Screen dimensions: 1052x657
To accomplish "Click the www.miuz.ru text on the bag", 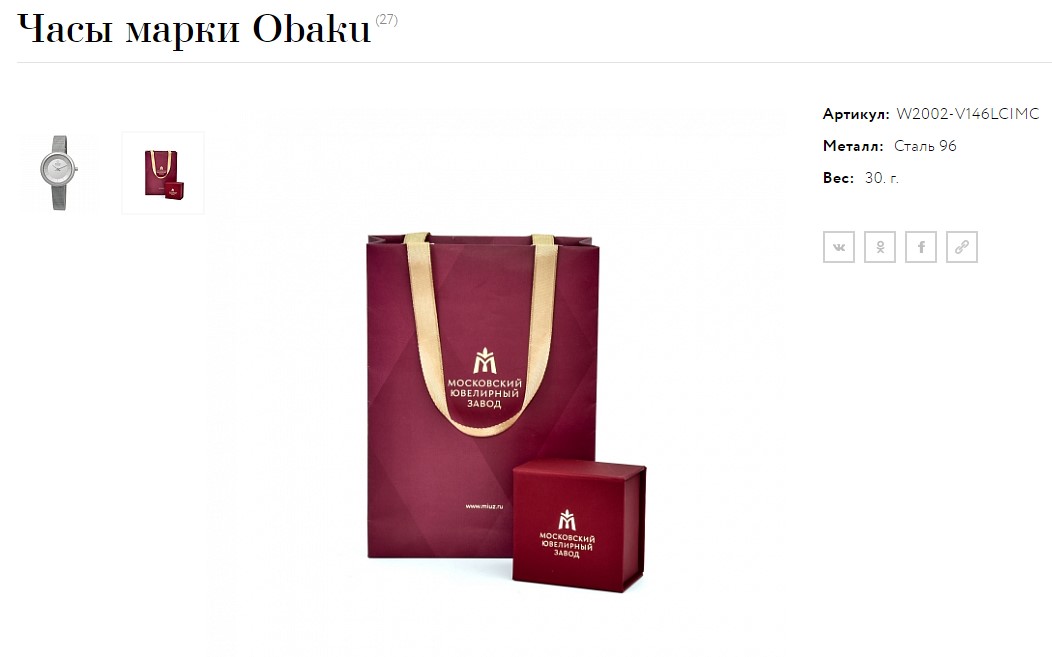I will pyautogui.click(x=484, y=506).
